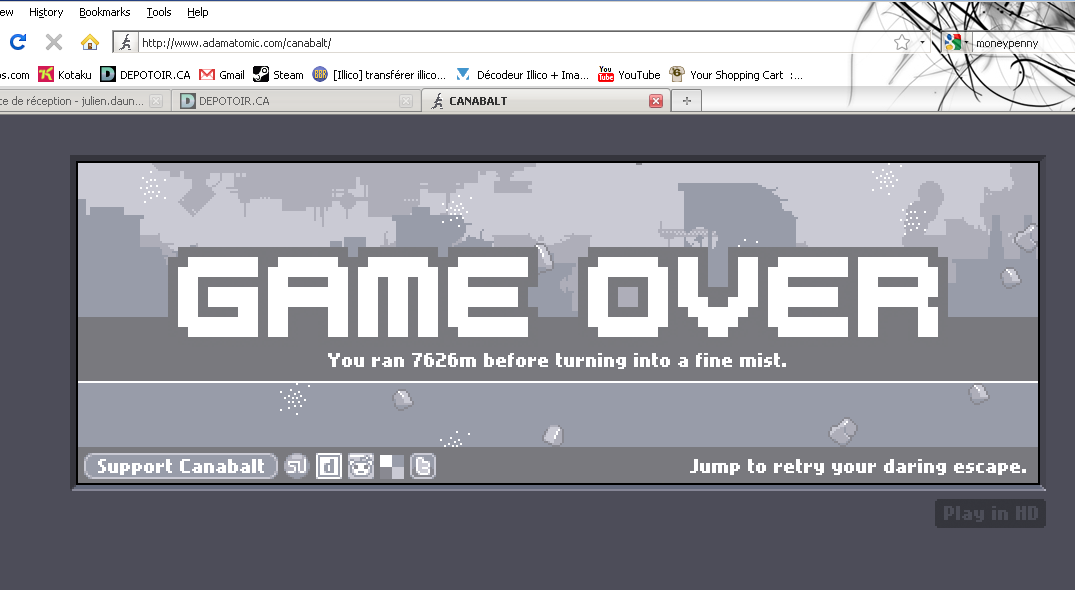Share Canabalt on Delicious

[x=392, y=466]
